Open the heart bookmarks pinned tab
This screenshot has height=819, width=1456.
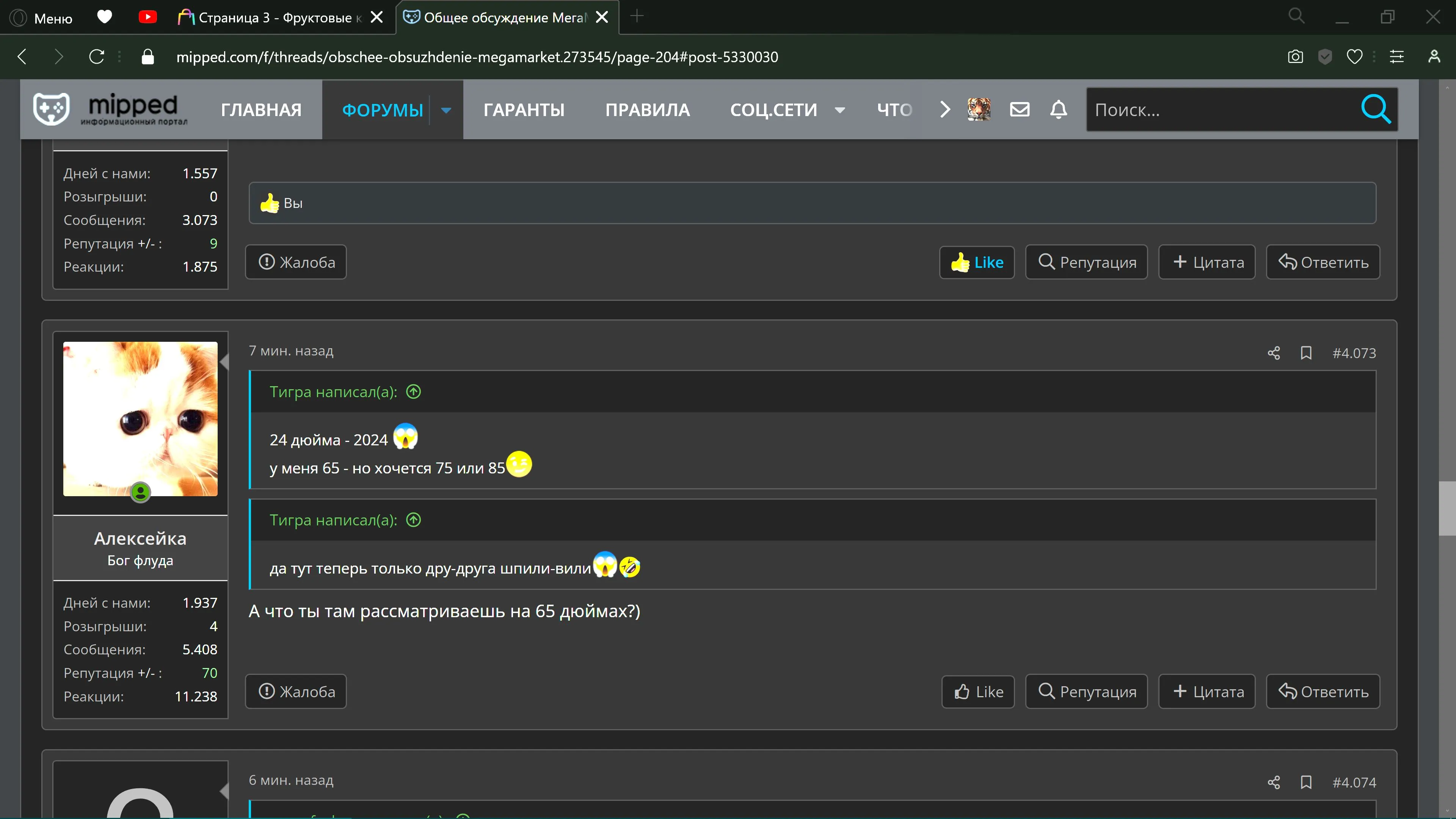pos(105,17)
